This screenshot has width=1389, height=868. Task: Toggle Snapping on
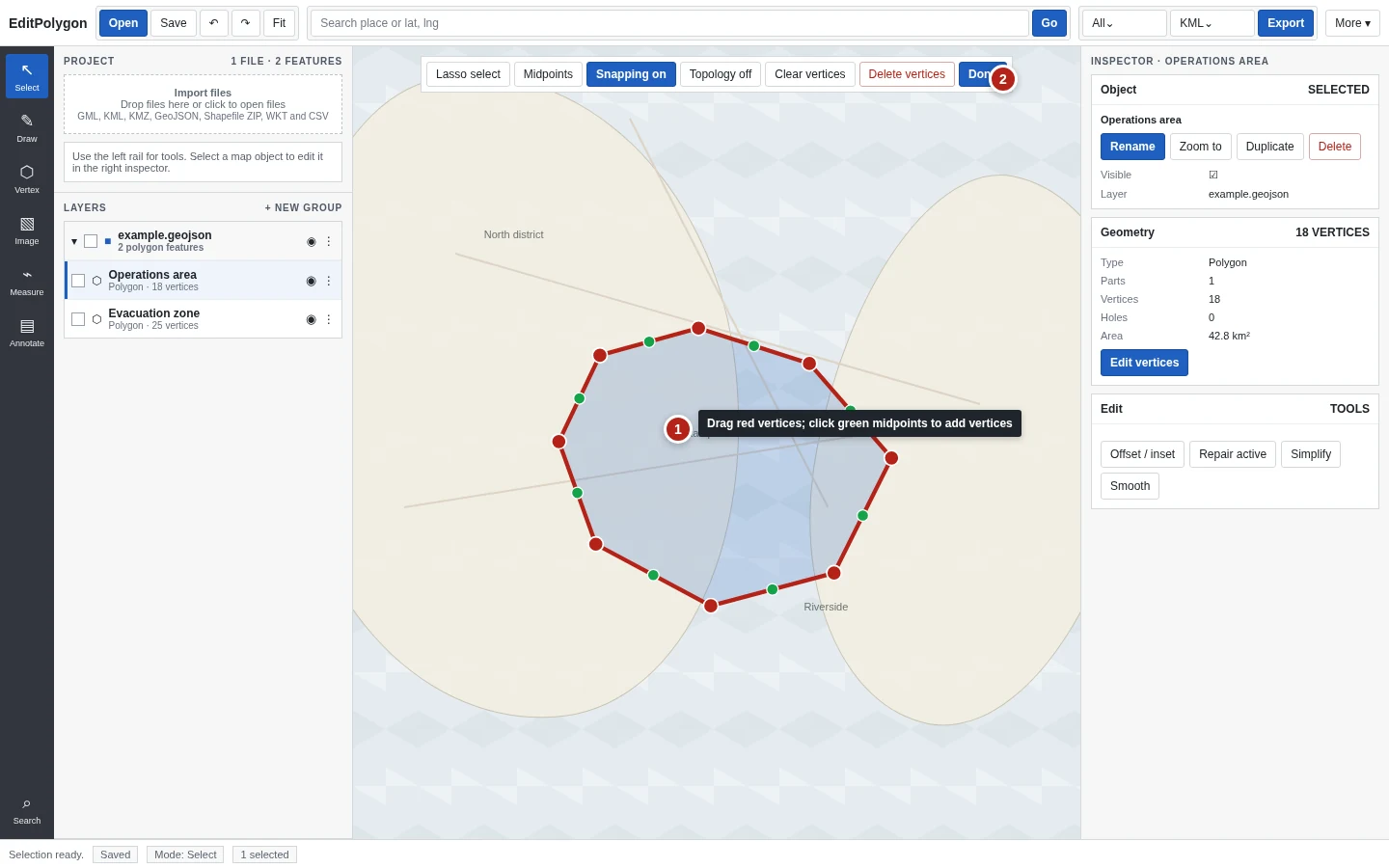tap(631, 74)
